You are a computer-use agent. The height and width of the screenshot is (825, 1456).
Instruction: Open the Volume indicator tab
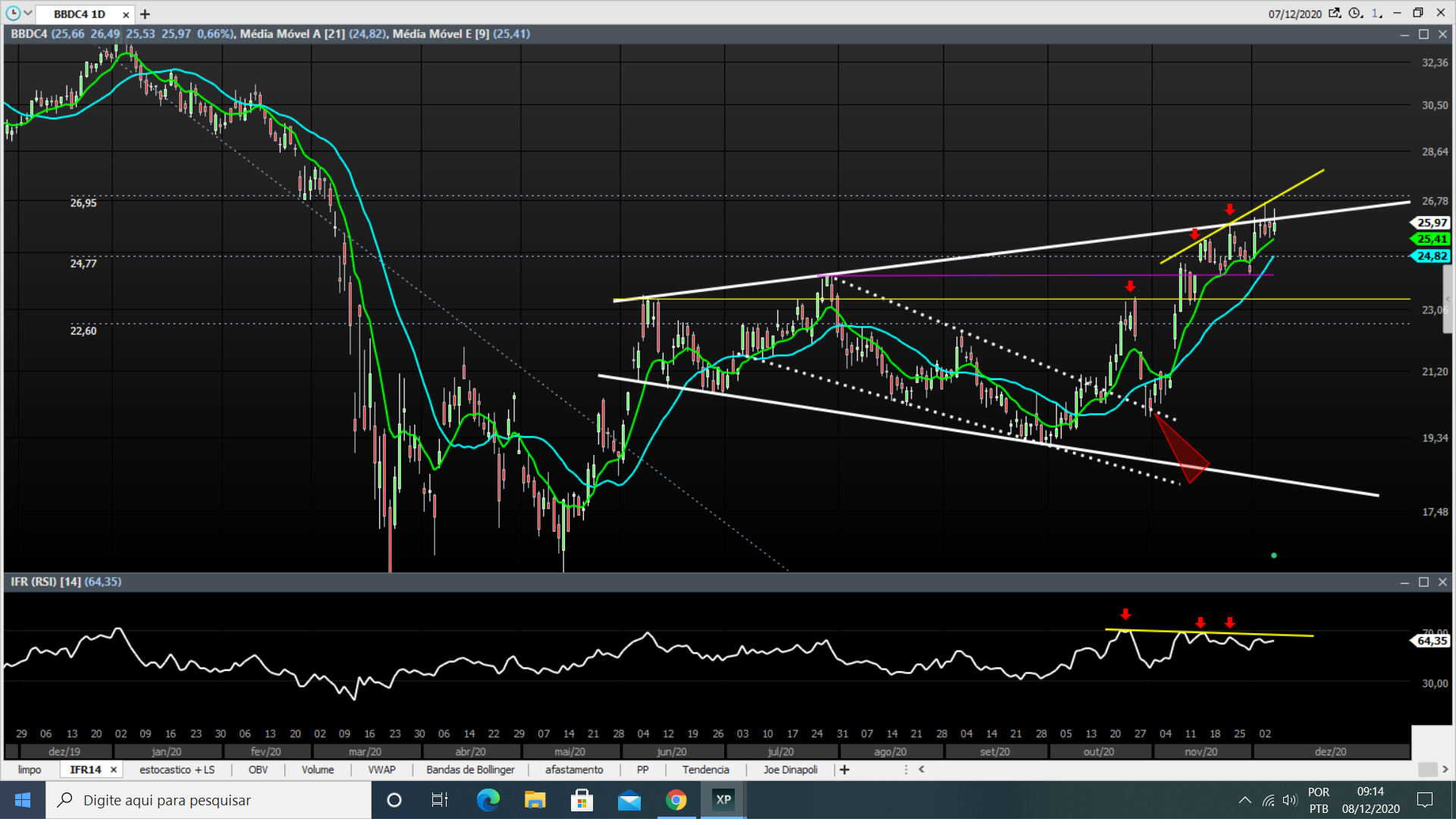317,770
